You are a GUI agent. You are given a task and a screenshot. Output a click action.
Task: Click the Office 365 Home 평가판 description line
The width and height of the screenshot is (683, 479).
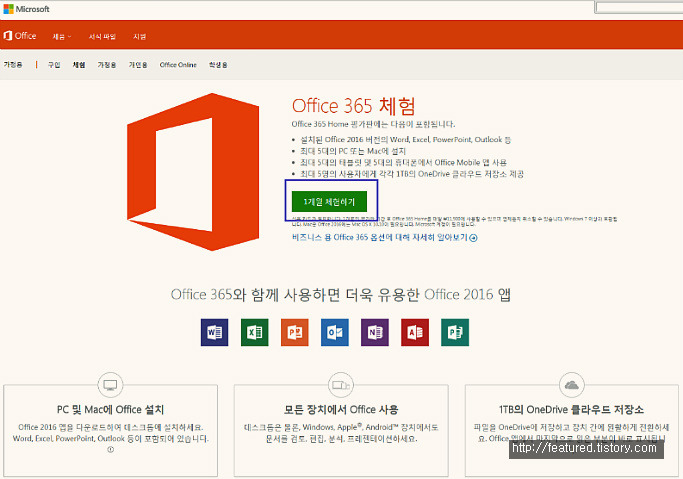373,124
